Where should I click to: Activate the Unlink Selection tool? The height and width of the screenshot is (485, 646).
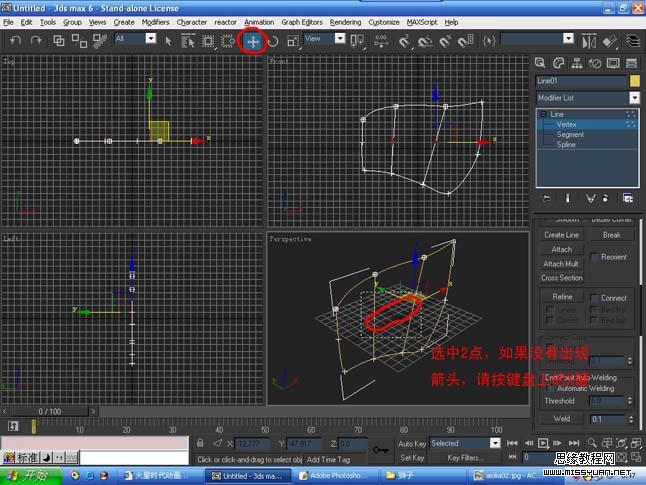79,40
